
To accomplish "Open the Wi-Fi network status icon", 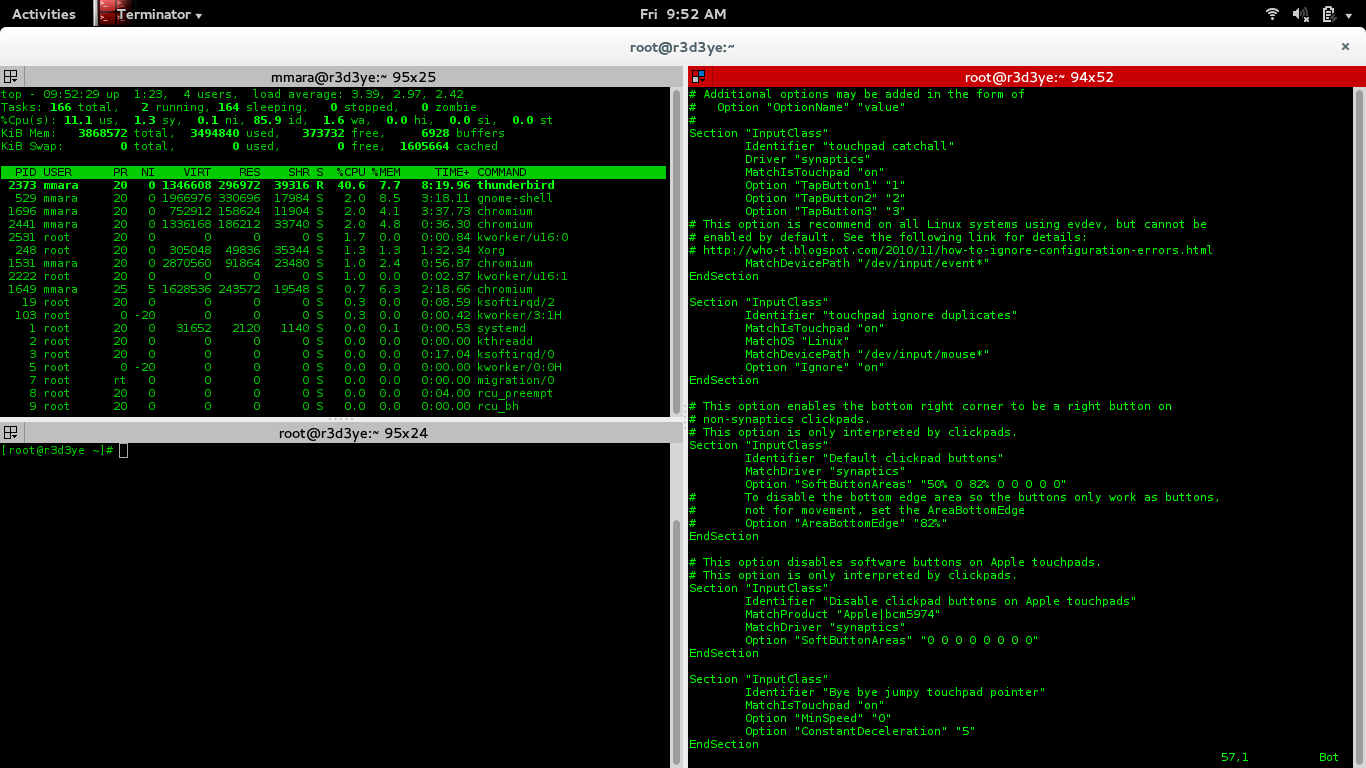I will tap(1273, 14).
